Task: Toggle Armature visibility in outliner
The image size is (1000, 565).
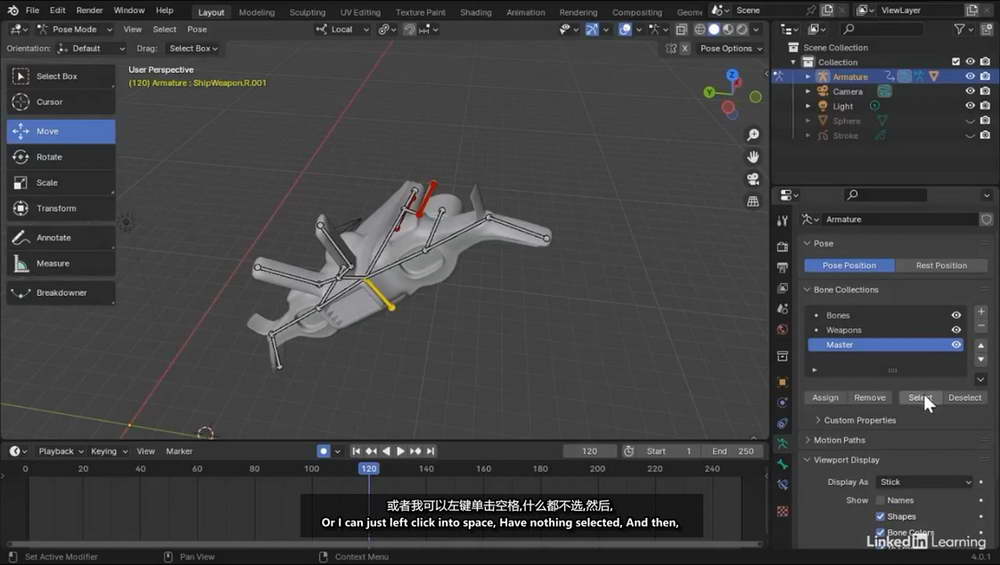Action: (970, 77)
